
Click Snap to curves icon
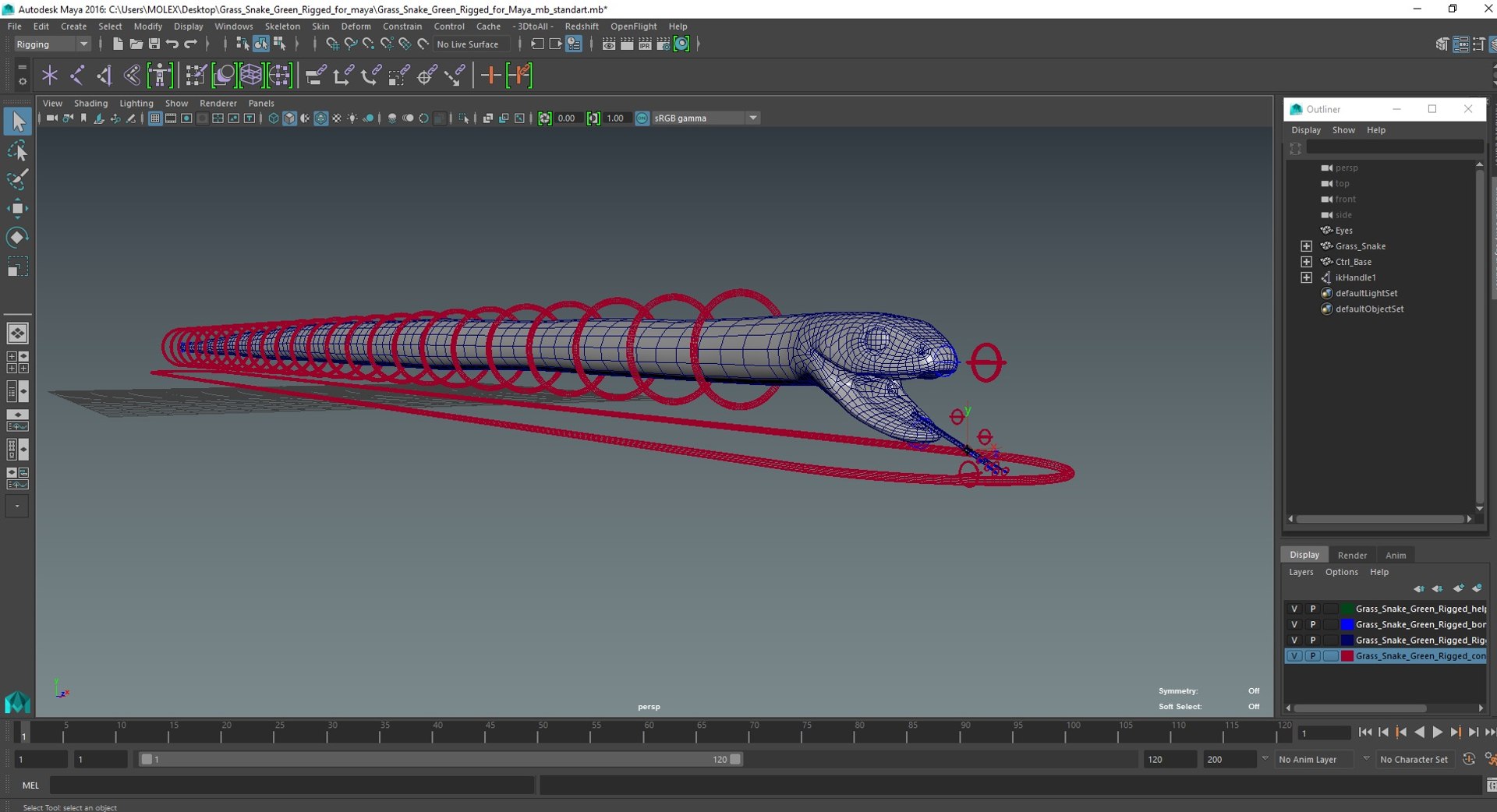pyautogui.click(x=350, y=44)
